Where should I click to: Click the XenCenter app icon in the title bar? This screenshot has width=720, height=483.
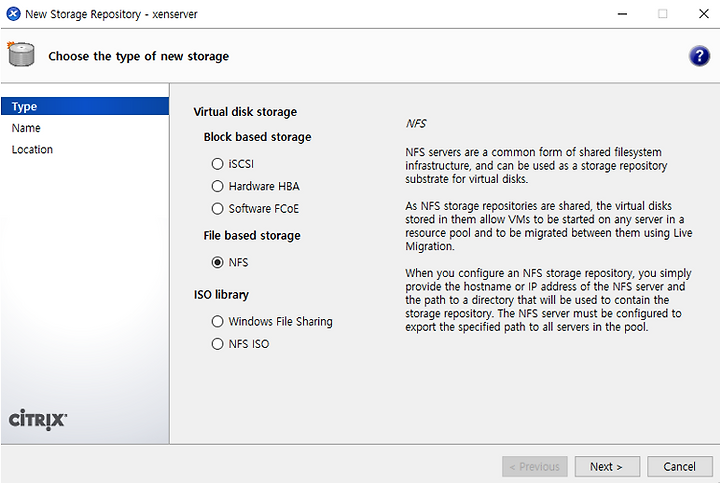(13, 14)
